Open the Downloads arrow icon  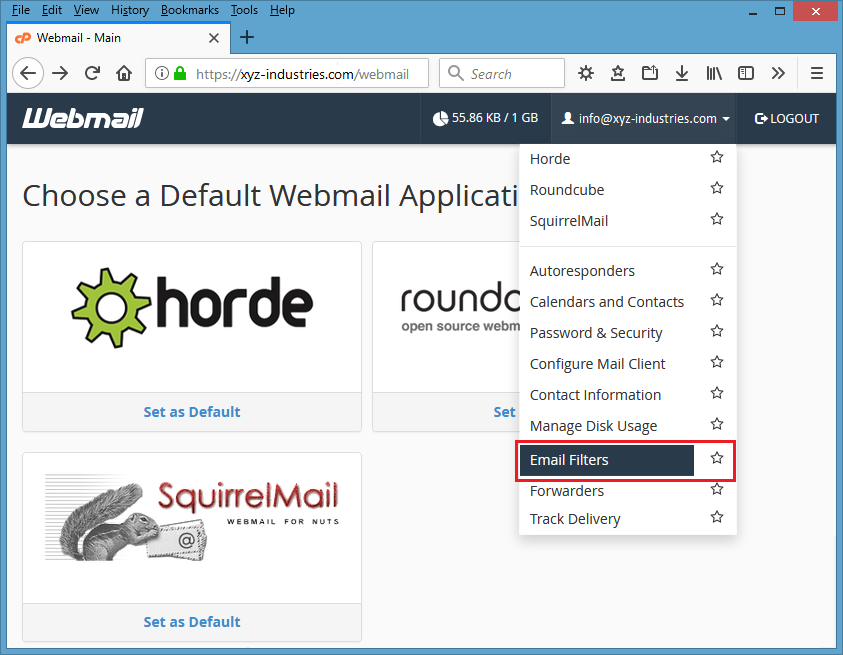pyautogui.click(x=682, y=73)
